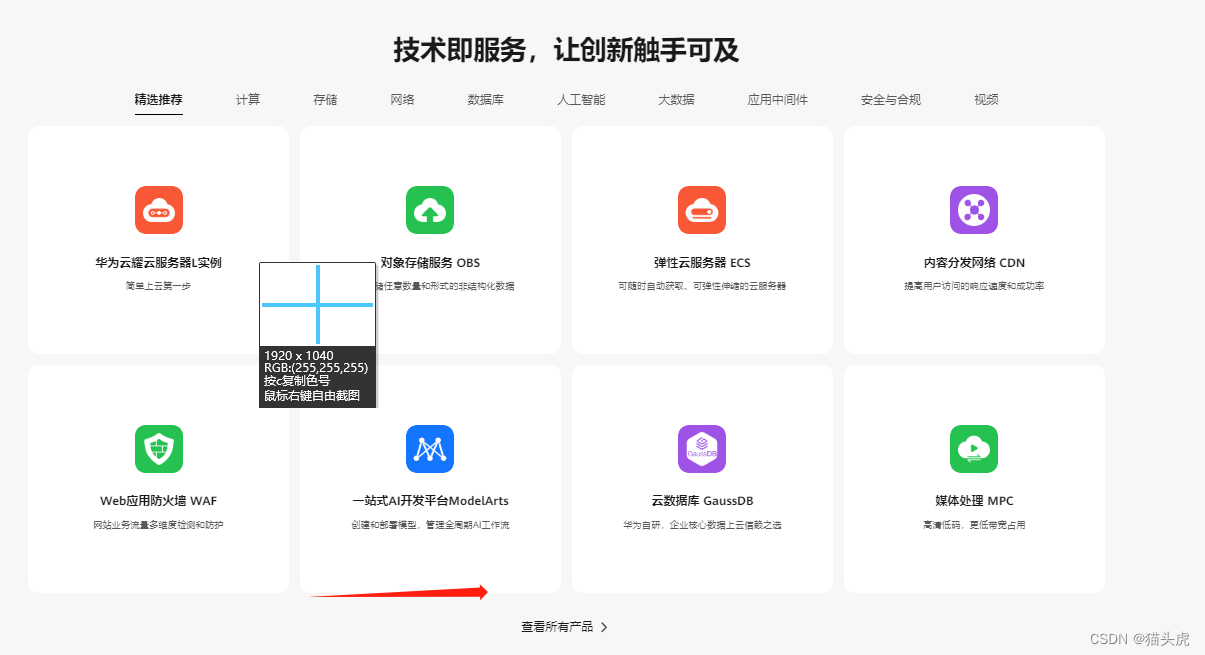Click the description 华为自研，企业核心数据上云信赖之选

(x=702, y=525)
